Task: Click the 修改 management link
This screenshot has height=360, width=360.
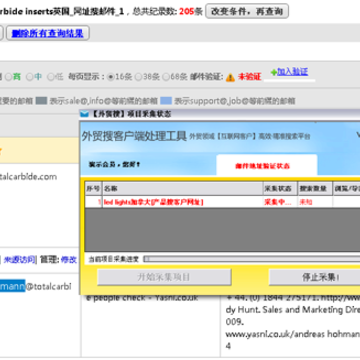Action: (x=69, y=260)
